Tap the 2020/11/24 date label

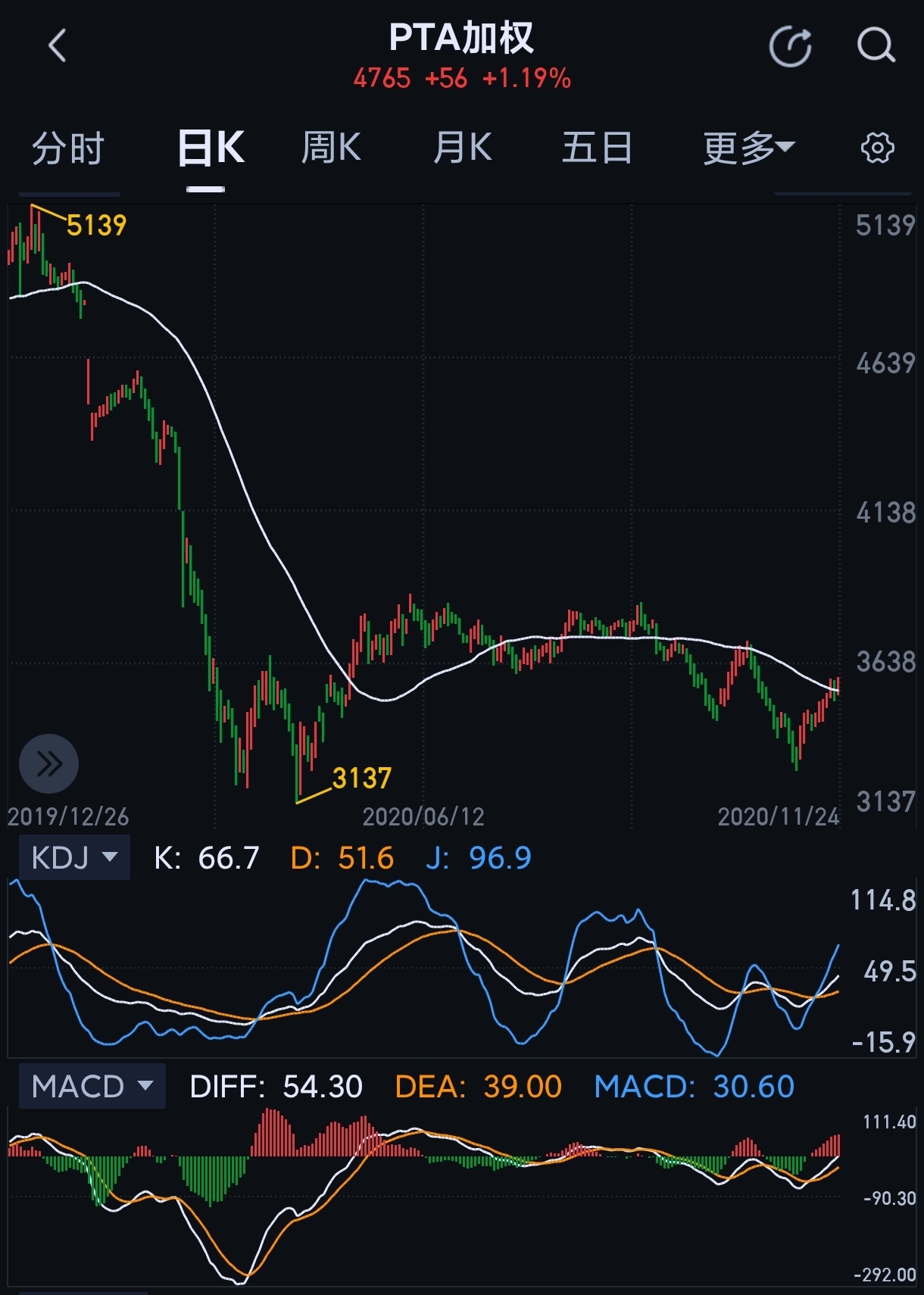(779, 816)
